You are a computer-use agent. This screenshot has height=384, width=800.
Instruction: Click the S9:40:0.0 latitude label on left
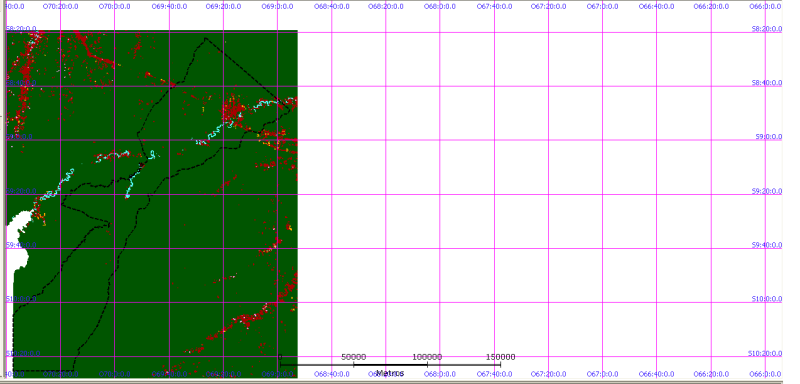pyautogui.click(x=20, y=245)
